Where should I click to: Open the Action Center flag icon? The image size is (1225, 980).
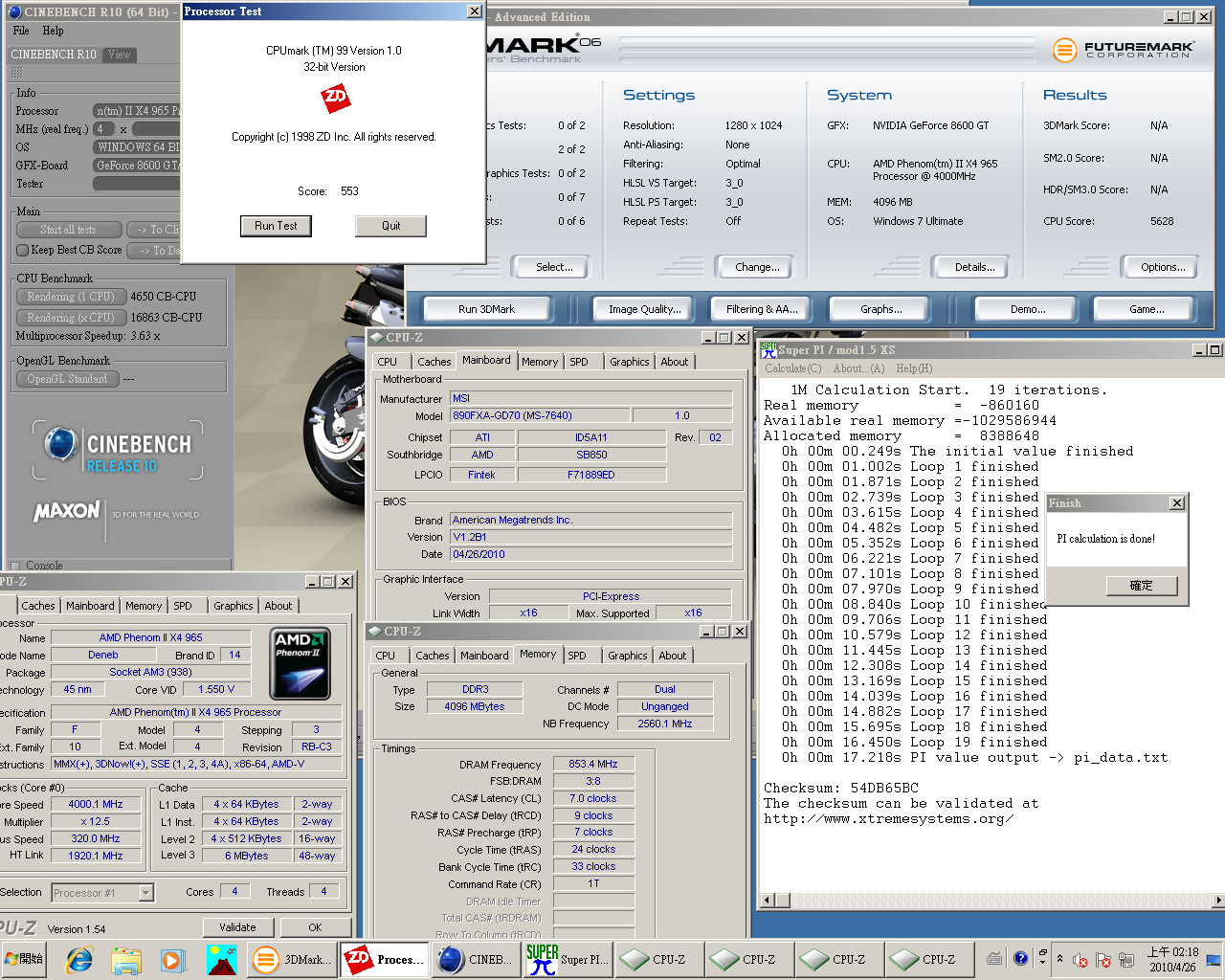pyautogui.click(x=1103, y=960)
